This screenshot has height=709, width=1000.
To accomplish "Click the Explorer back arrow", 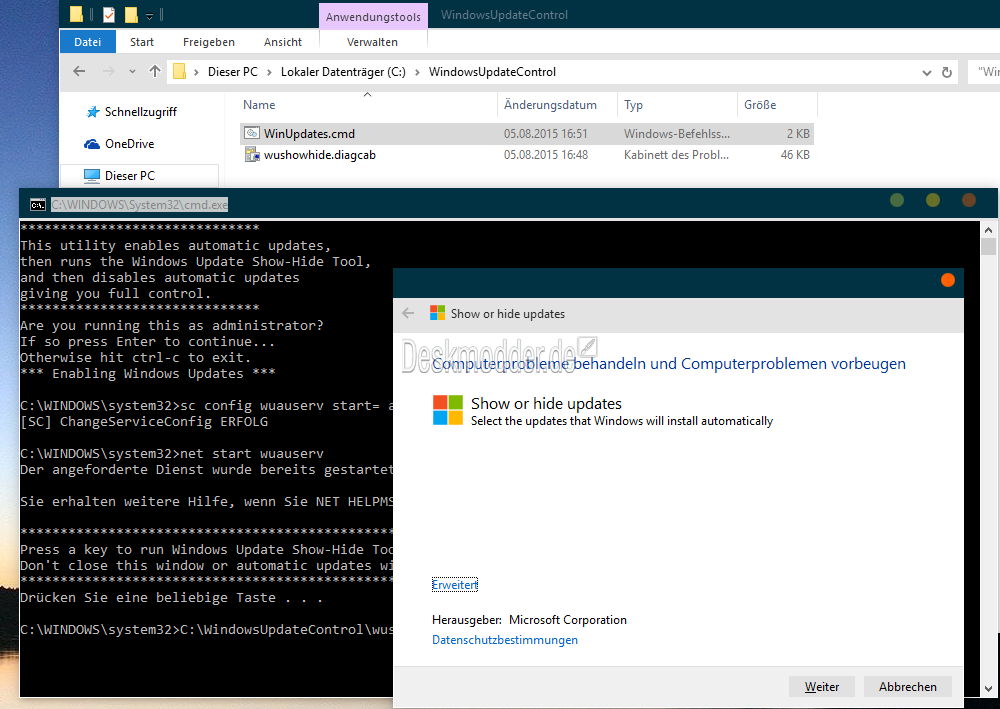I will 79,71.
